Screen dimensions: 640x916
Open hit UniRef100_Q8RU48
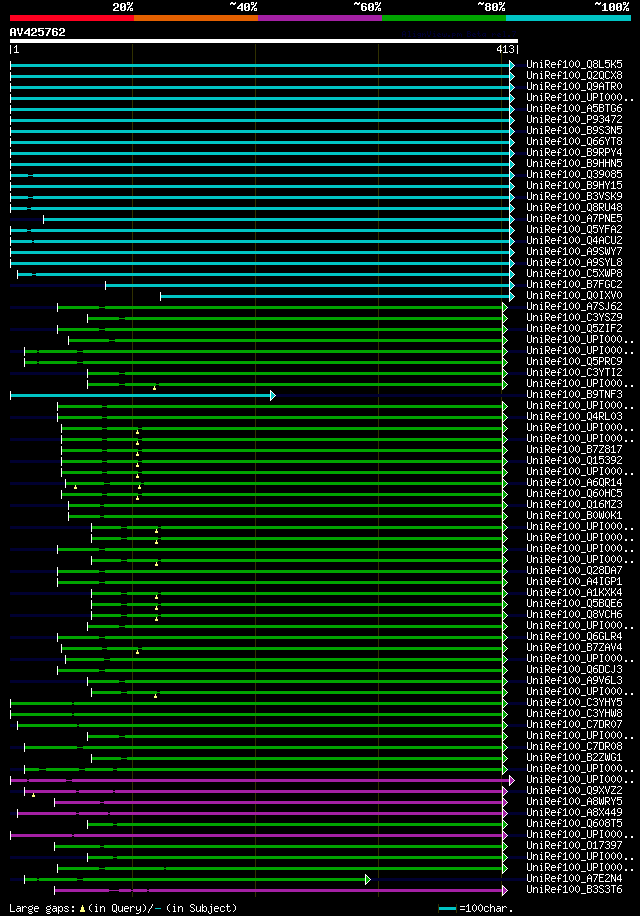574,207
